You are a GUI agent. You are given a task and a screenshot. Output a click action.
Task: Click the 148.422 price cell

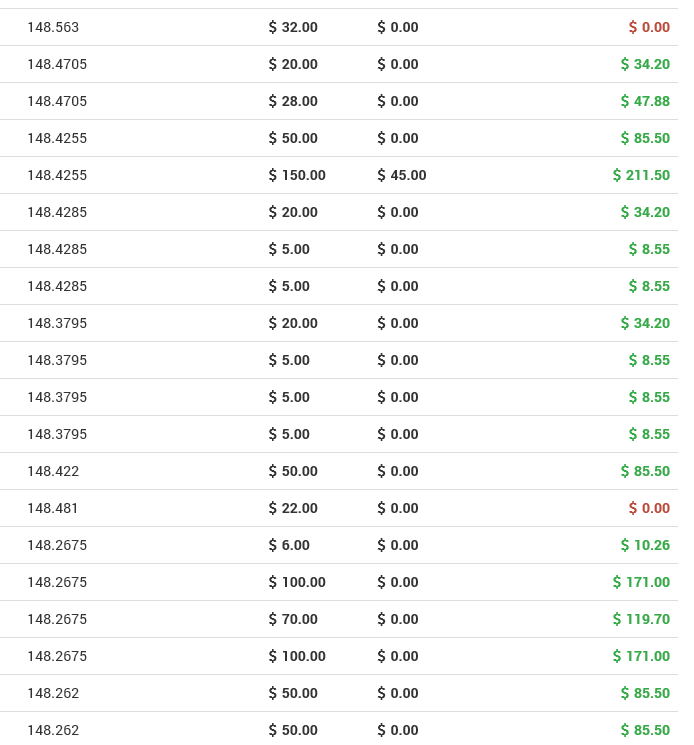(53, 471)
